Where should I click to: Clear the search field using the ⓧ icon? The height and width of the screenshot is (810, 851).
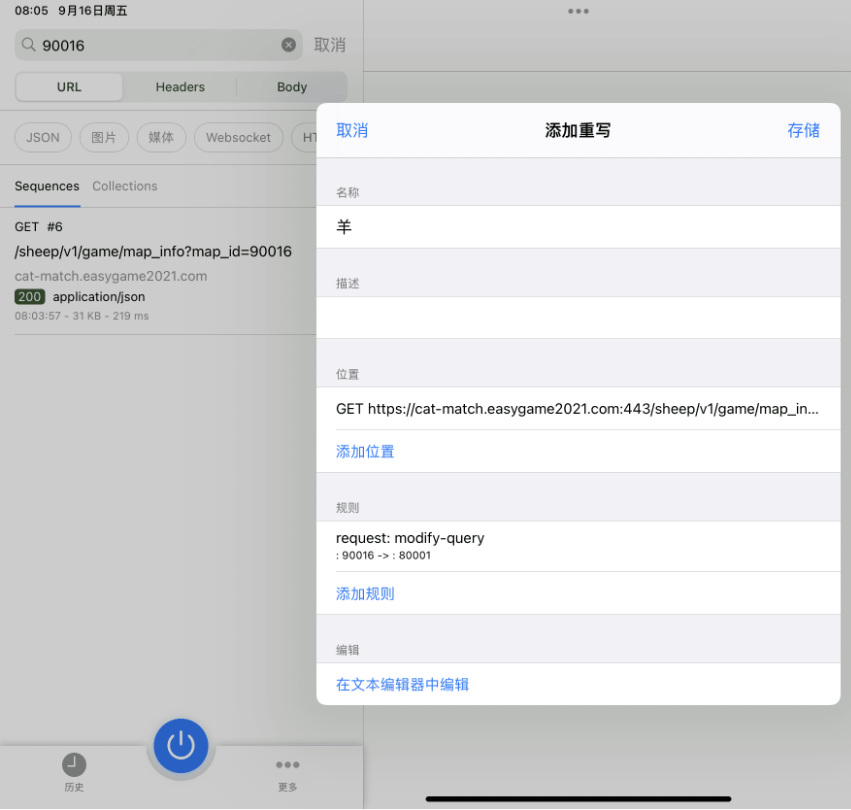coord(289,44)
